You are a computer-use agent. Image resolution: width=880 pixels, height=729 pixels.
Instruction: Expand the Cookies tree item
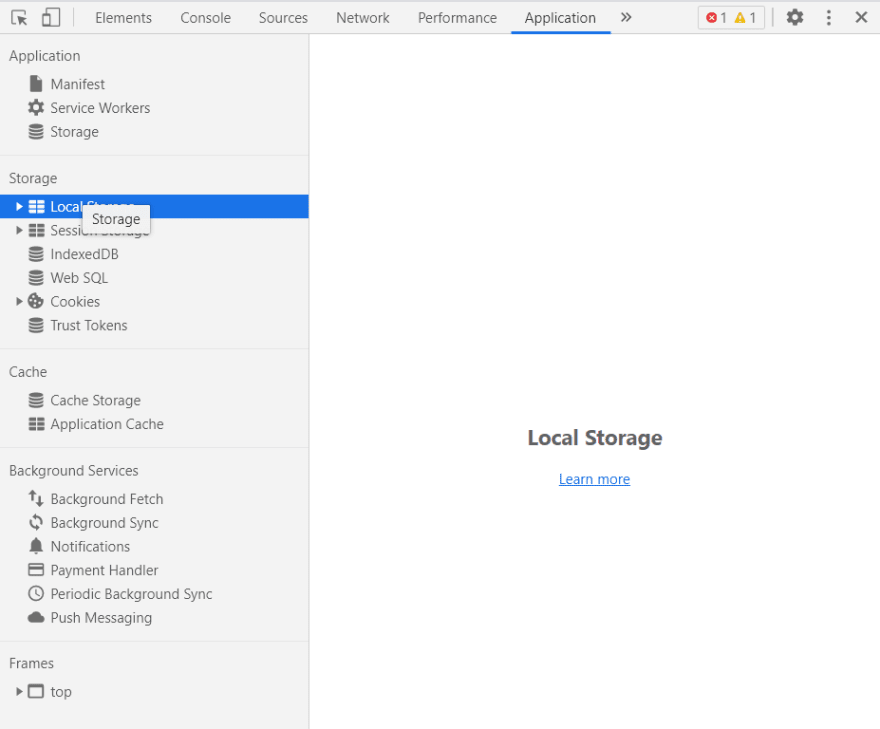point(19,301)
